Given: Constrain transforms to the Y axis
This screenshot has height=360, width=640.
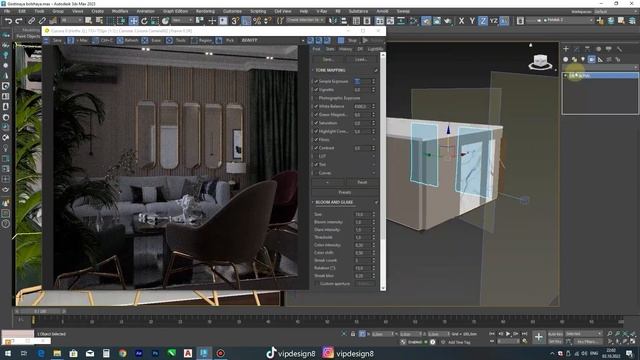Looking at the screenshot, I should pos(472,20).
